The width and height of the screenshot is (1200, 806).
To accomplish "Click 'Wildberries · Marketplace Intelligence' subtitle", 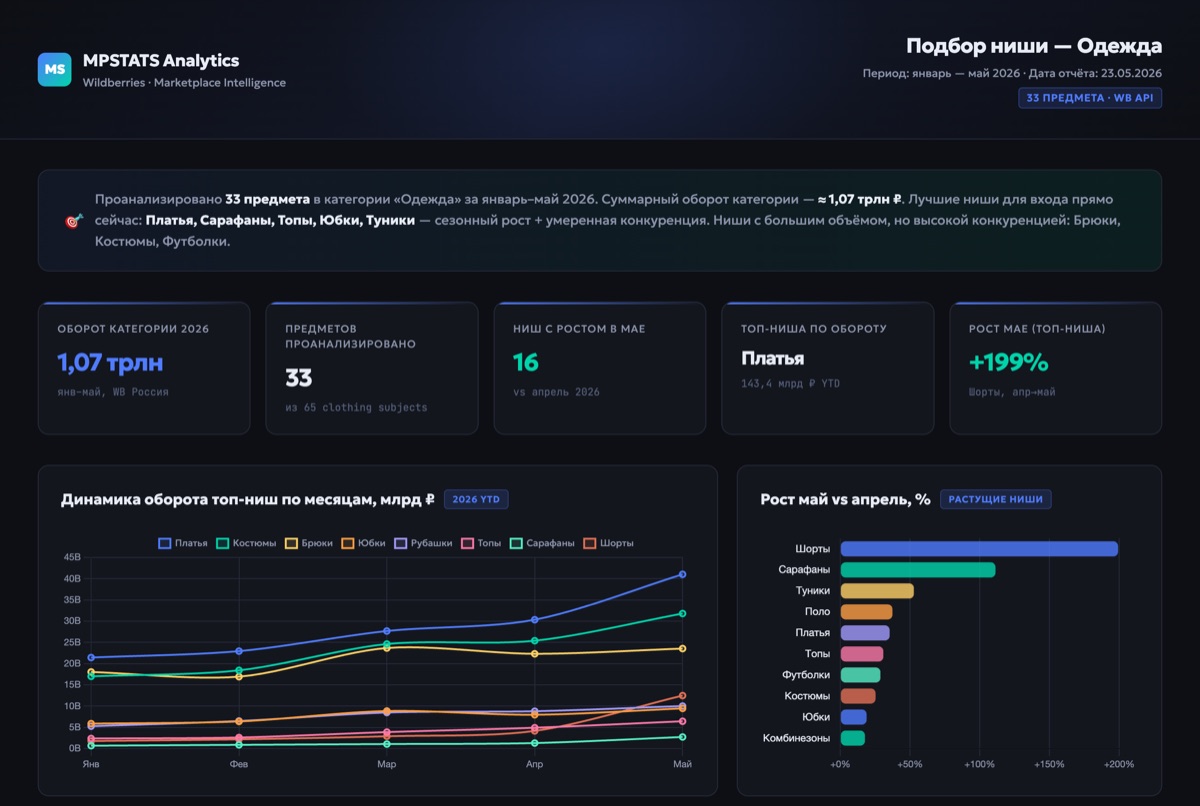I will [x=184, y=83].
